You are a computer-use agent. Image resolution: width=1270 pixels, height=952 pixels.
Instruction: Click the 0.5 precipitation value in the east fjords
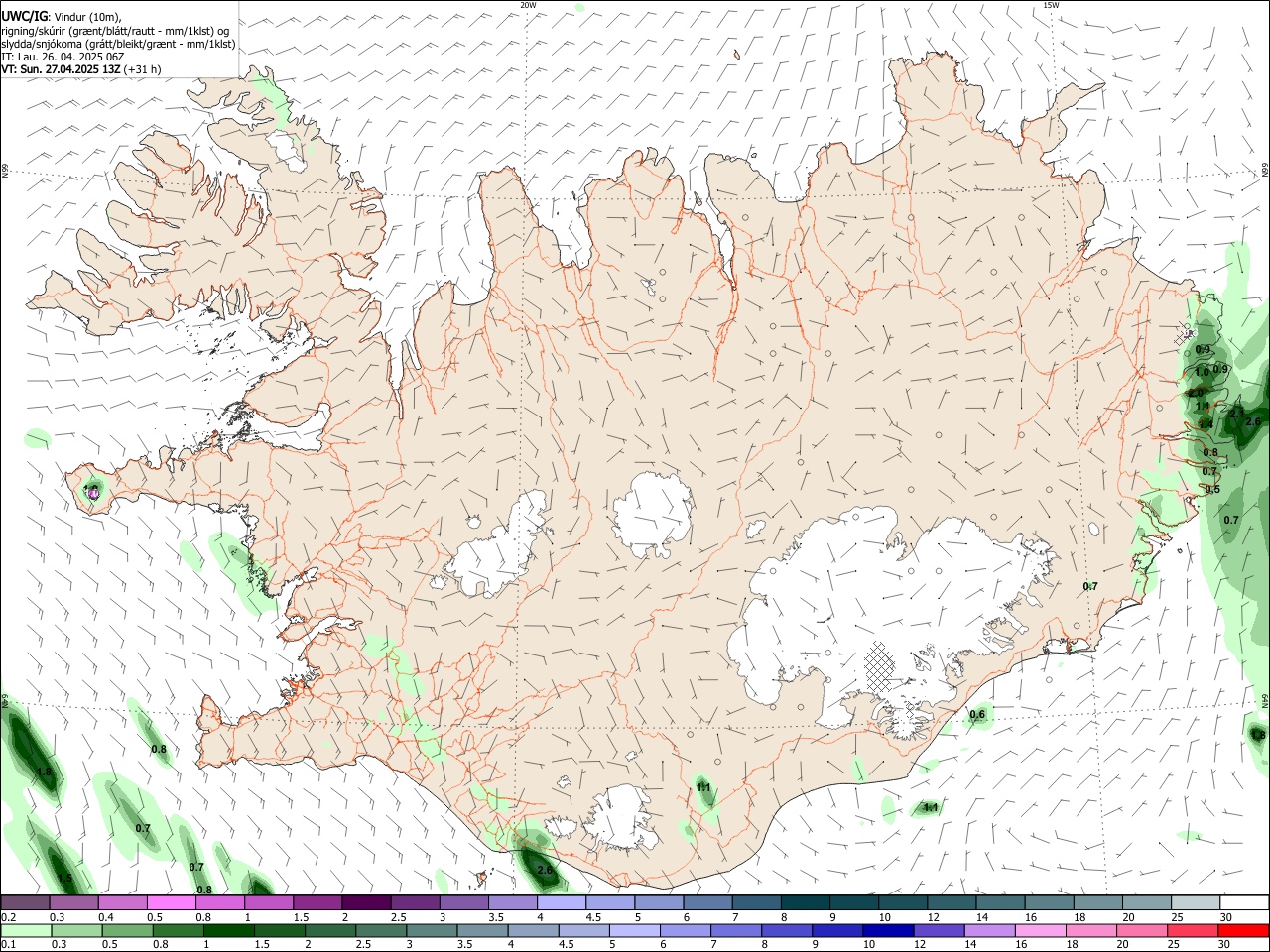tap(1212, 489)
